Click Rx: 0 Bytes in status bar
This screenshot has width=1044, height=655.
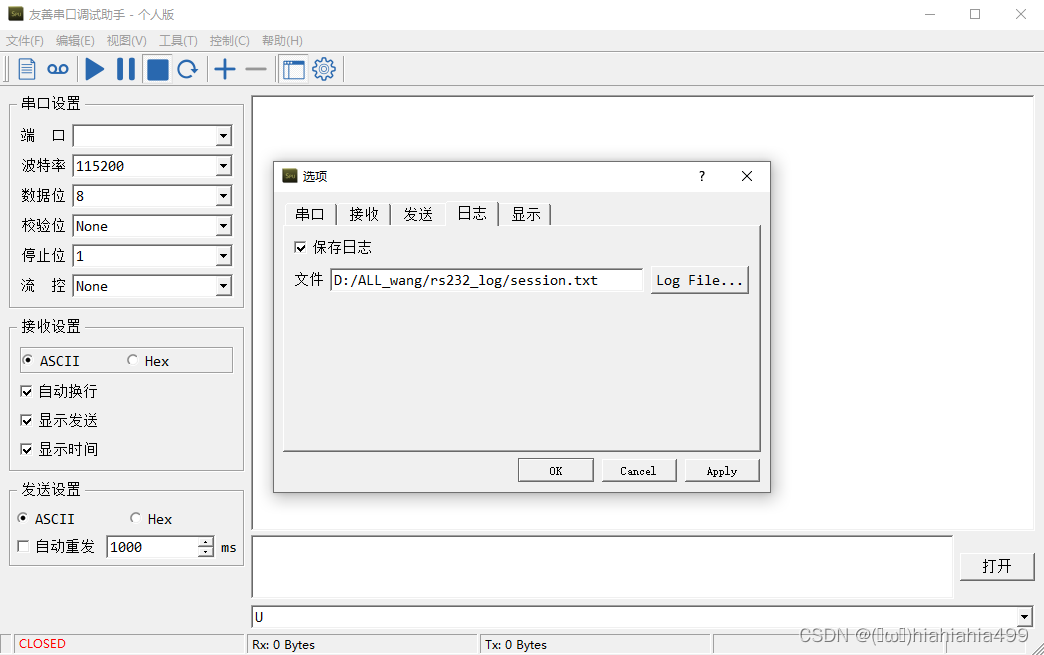tap(284, 644)
